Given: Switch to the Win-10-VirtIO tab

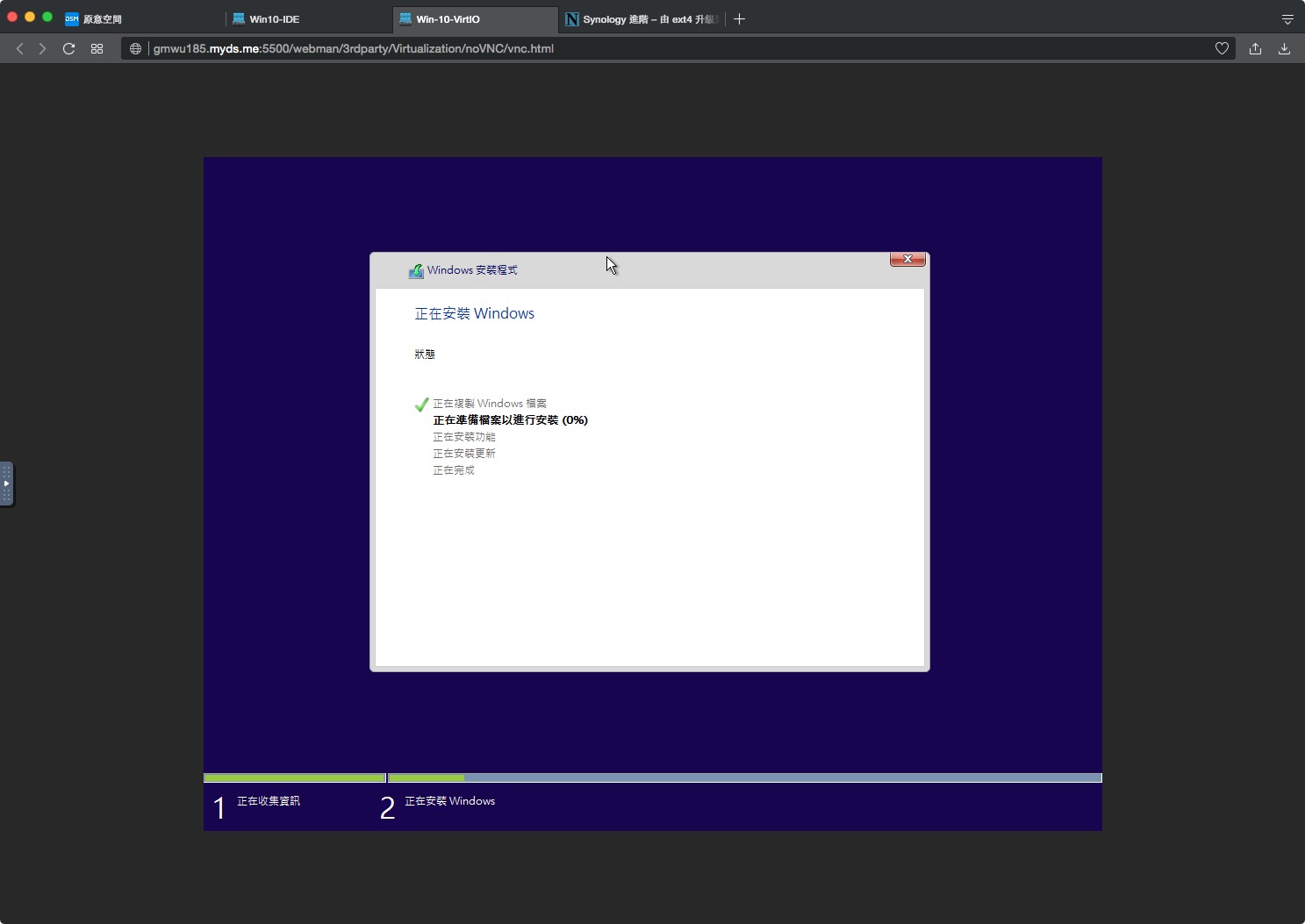Looking at the screenshot, I should point(476,18).
